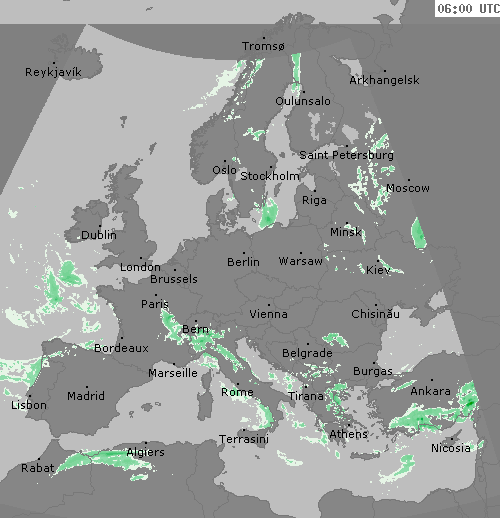The height and width of the screenshot is (518, 500).
Task: Click the Algiers city label
Action: 146,452
